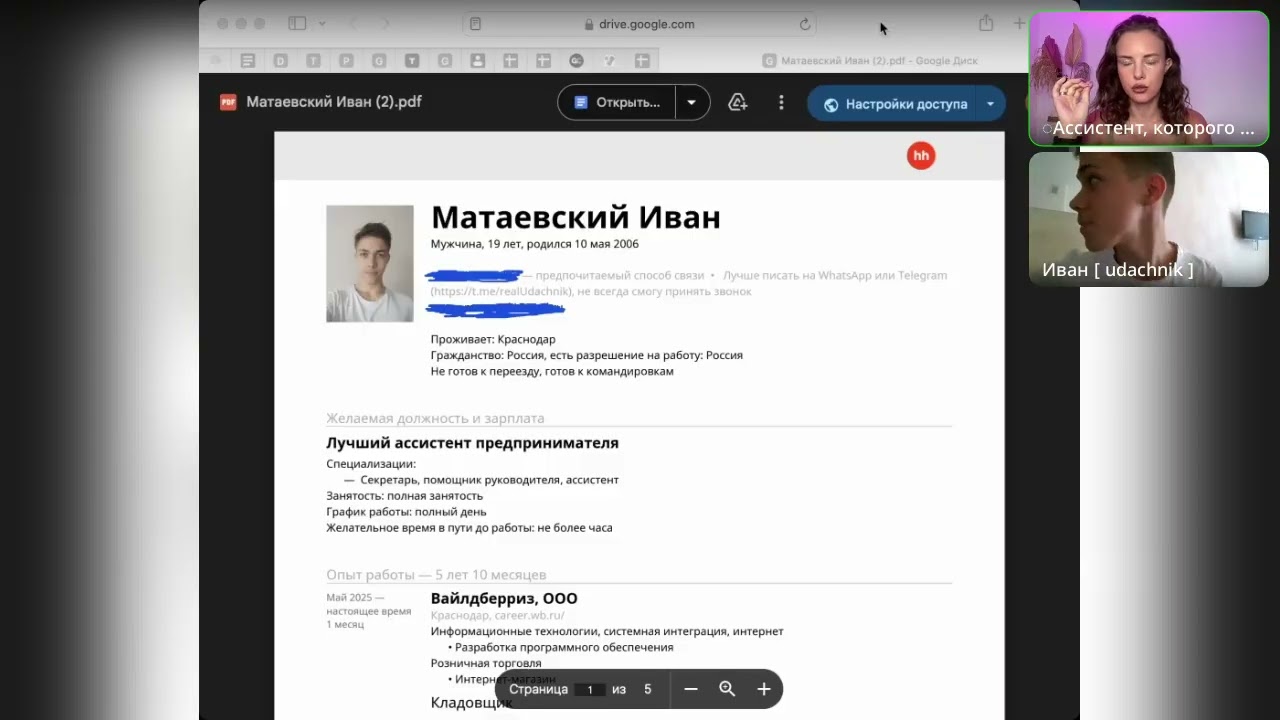Click the add shortcut to Drive icon
The image size is (1280, 720).
(738, 102)
